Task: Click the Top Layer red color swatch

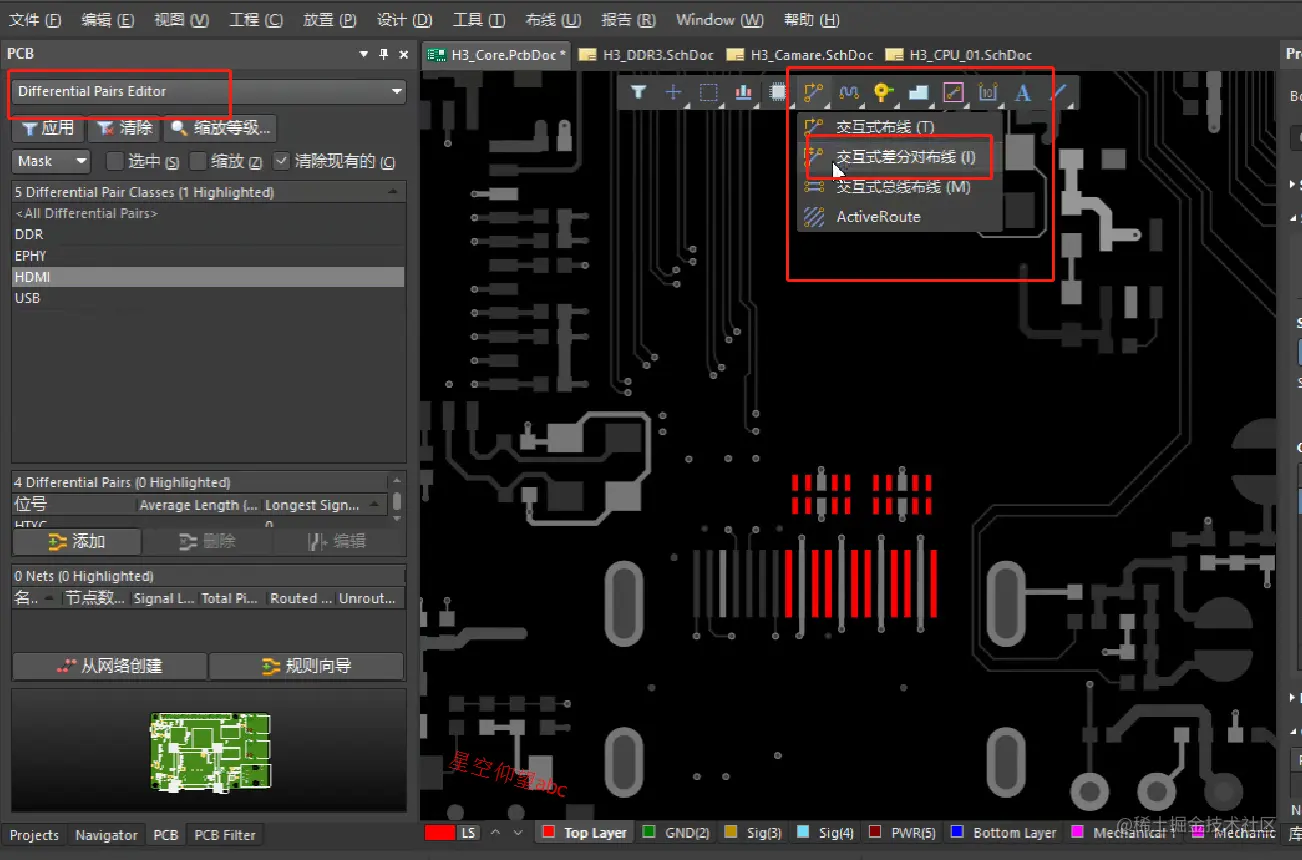Action: [548, 832]
